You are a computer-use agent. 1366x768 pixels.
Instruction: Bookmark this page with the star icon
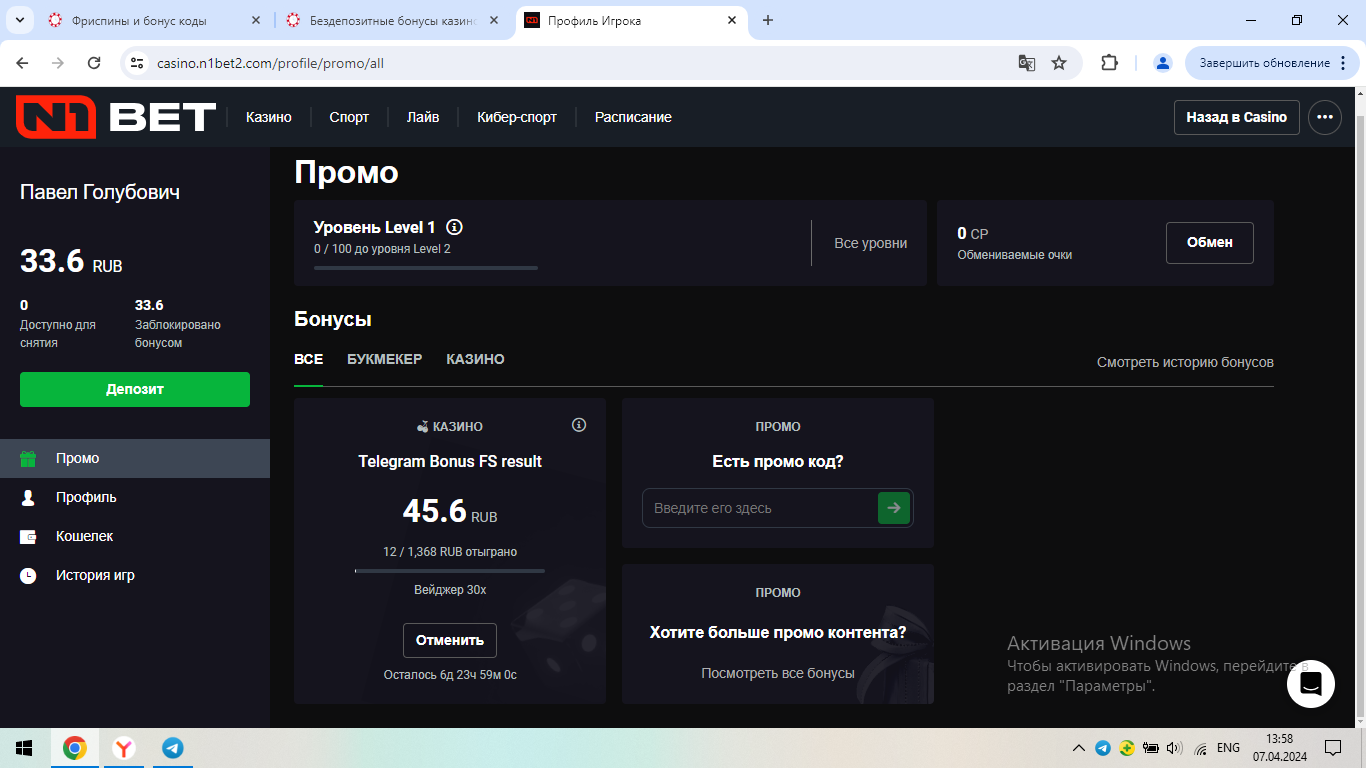click(1059, 63)
